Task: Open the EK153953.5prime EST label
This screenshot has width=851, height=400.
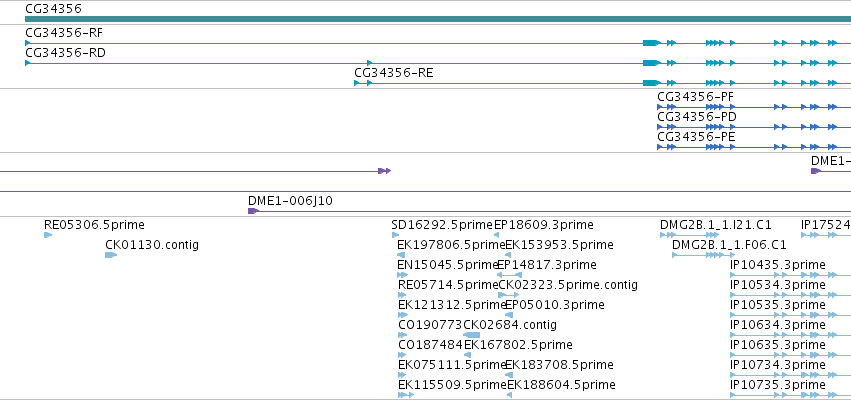Action: tap(560, 245)
